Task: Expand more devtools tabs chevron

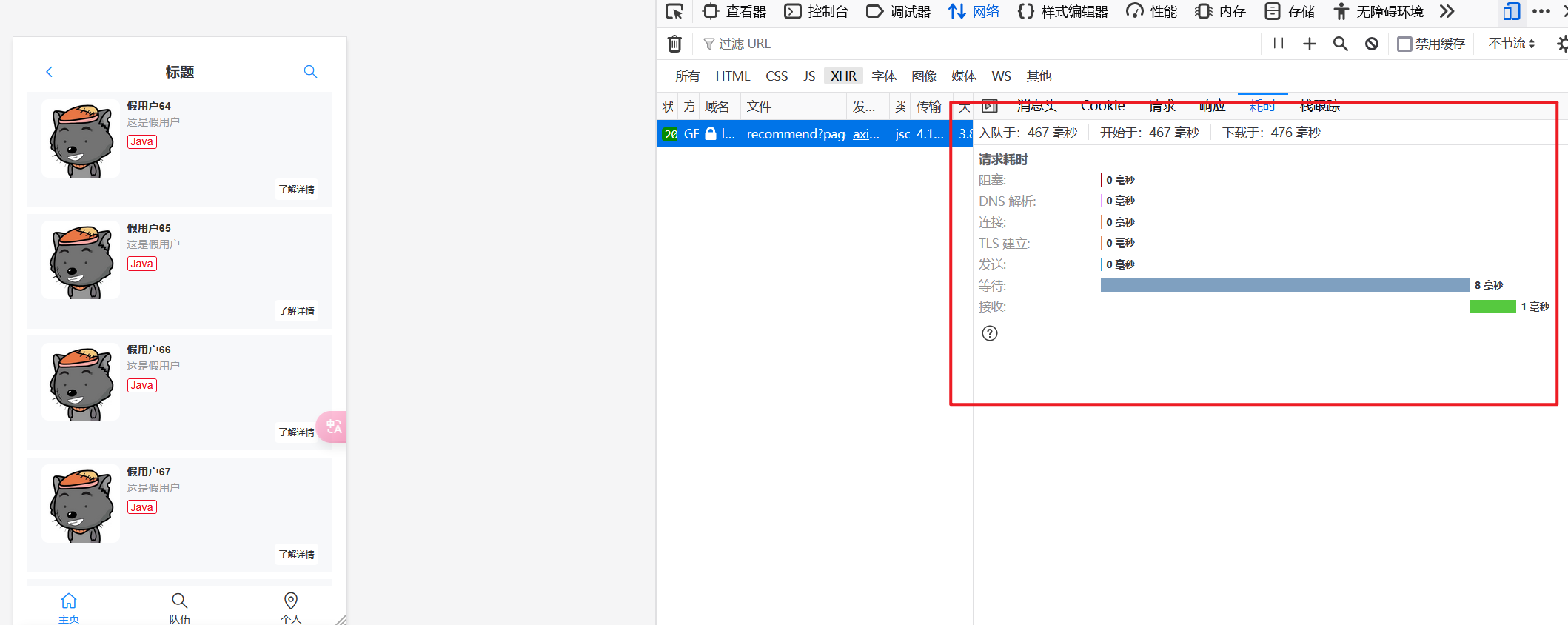Action: pyautogui.click(x=1447, y=11)
